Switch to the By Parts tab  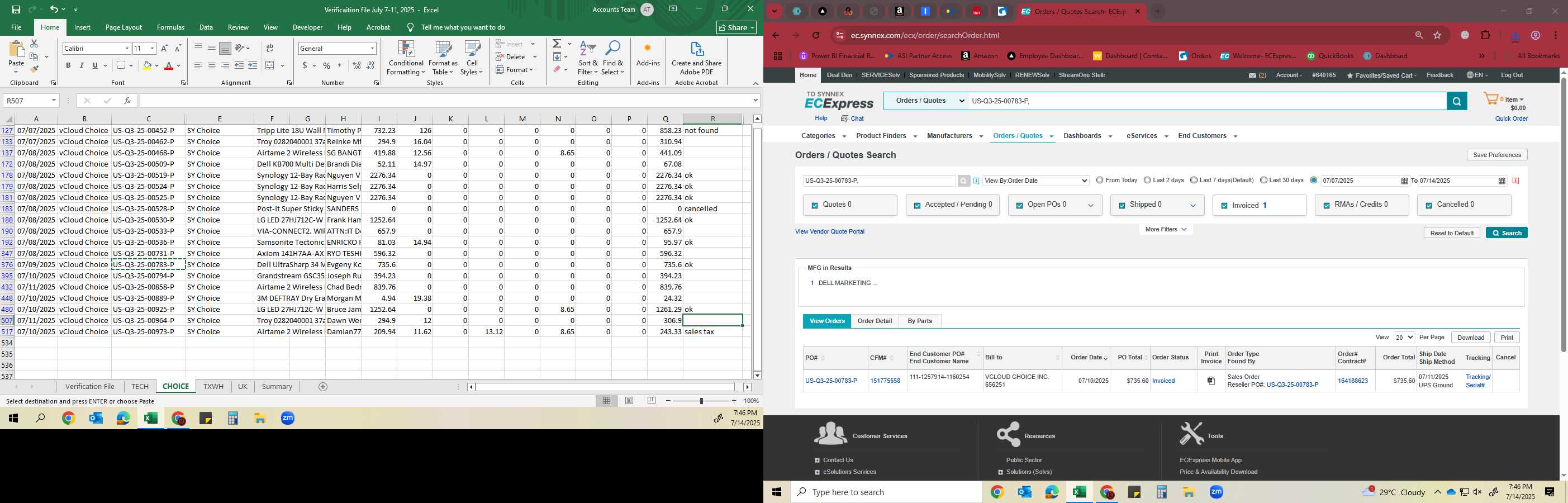[x=919, y=321]
